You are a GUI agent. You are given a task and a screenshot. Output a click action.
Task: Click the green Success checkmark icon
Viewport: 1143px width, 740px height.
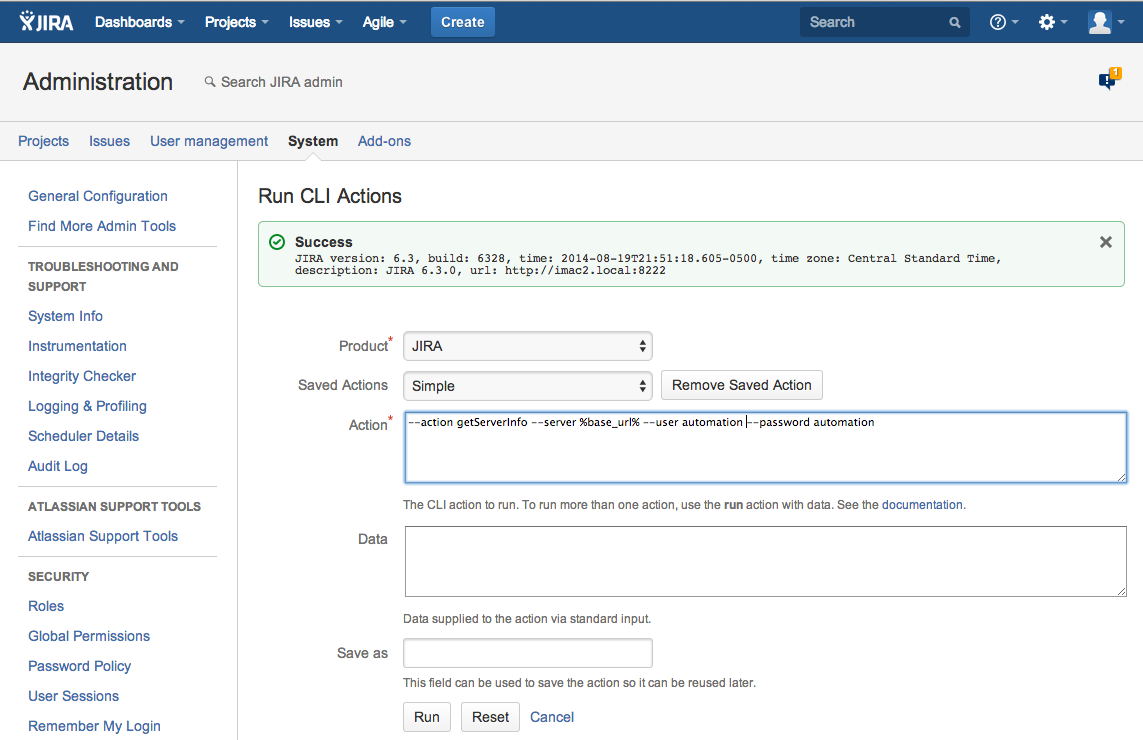(277, 242)
